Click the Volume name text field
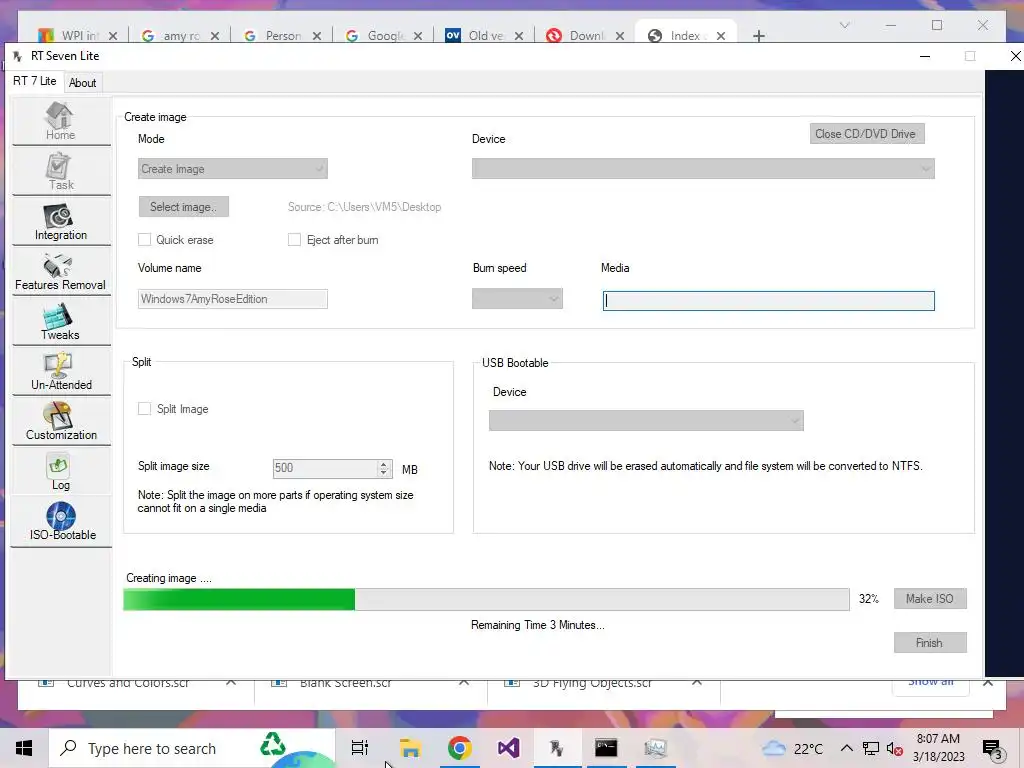1024x768 pixels. click(x=232, y=299)
